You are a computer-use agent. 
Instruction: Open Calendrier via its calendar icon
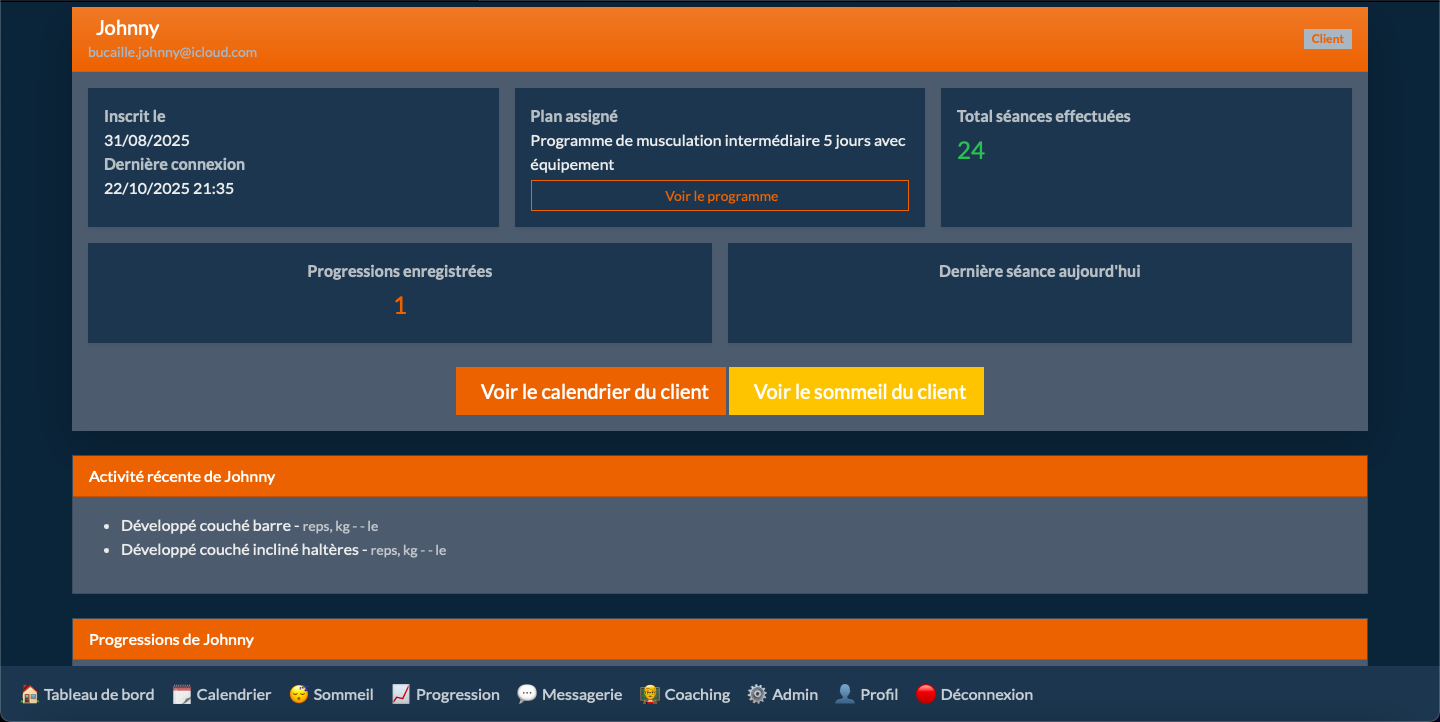pyautogui.click(x=182, y=694)
